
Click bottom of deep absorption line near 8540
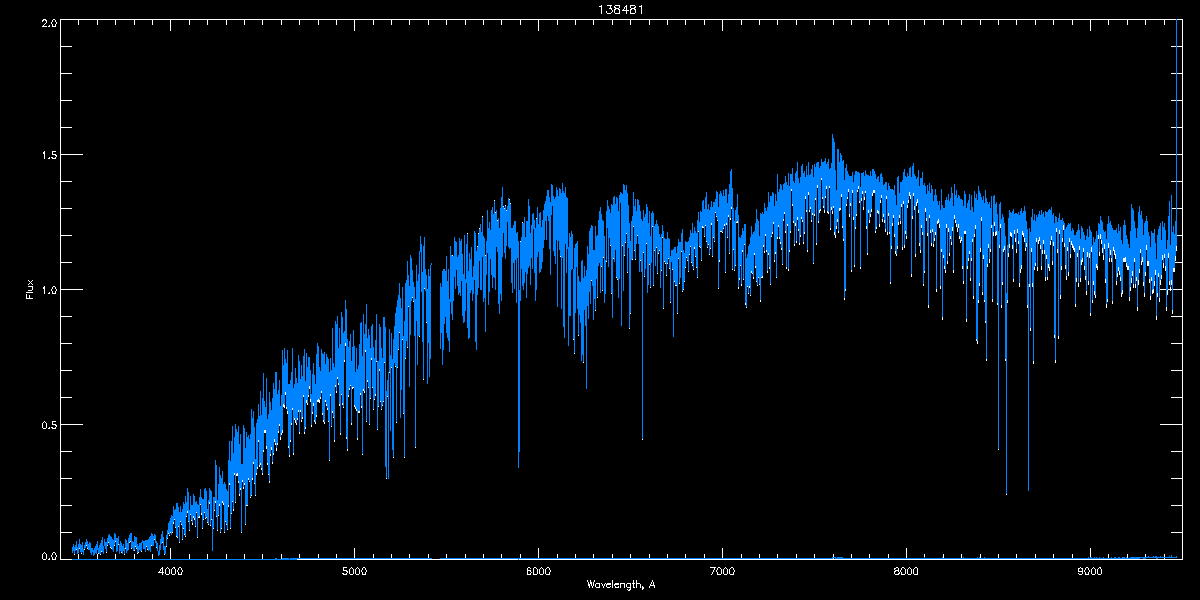(1006, 493)
